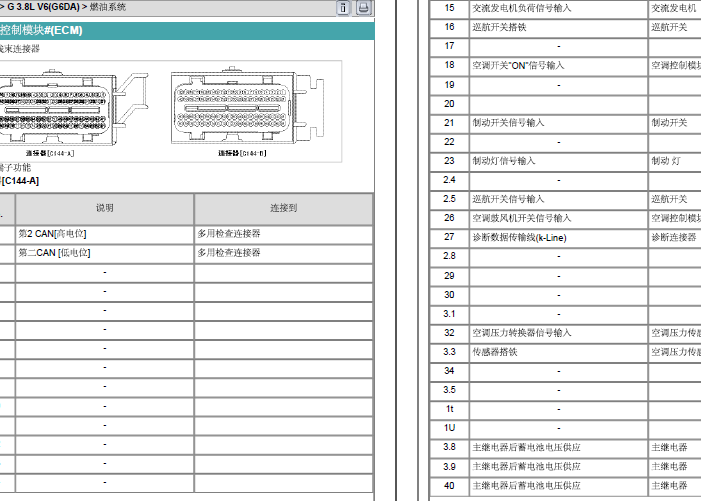Image resolution: width=701 pixels, height=501 pixels.
Task: Click the 巡航开关搭铁 description cell
Action: click(558, 27)
